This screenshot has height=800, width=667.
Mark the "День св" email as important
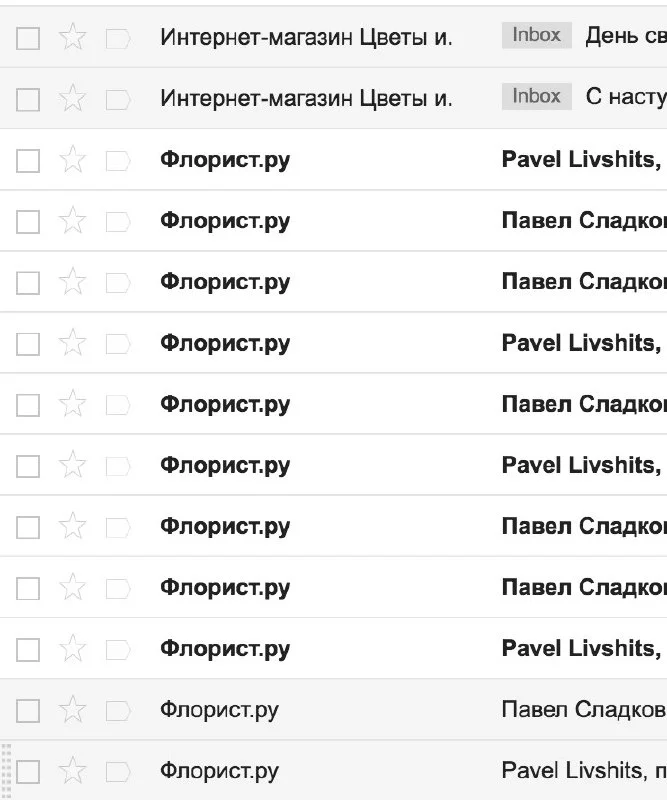118,38
